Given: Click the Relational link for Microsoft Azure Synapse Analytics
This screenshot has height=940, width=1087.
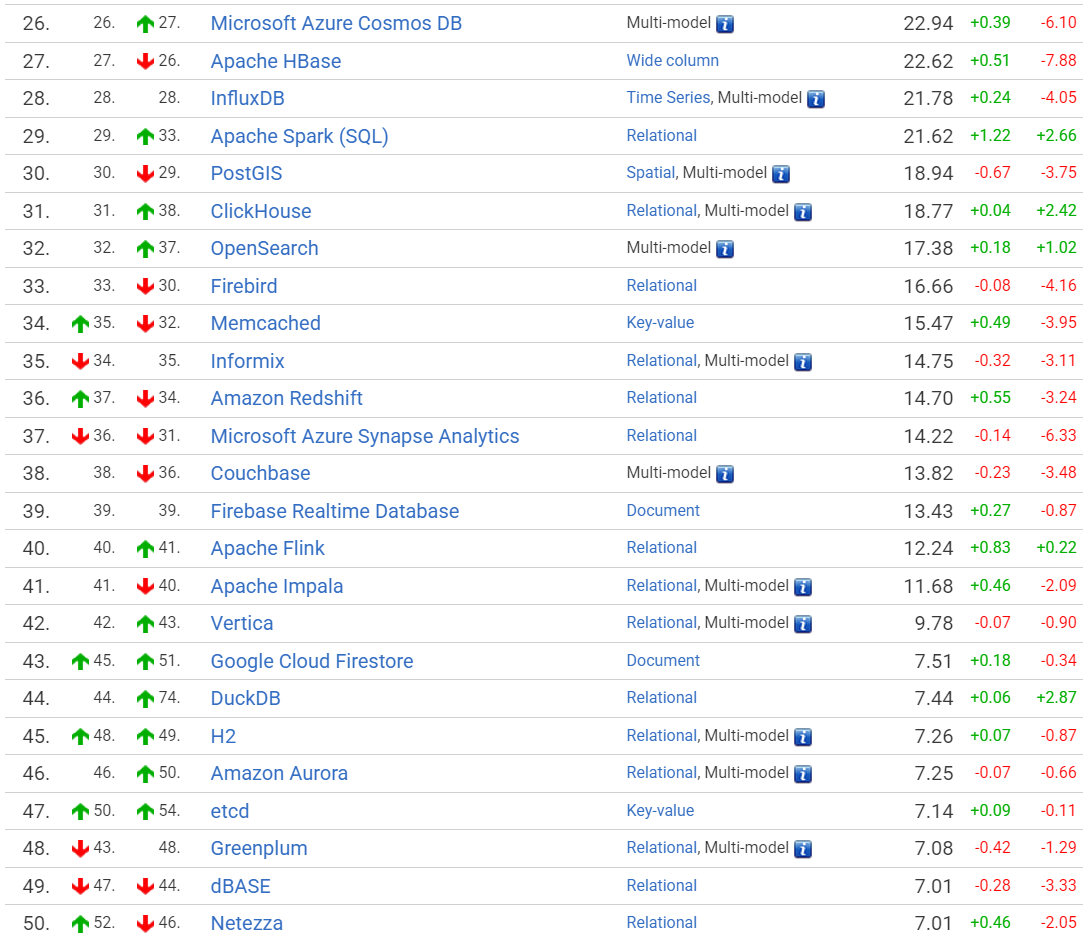Looking at the screenshot, I should pyautogui.click(x=661, y=436).
